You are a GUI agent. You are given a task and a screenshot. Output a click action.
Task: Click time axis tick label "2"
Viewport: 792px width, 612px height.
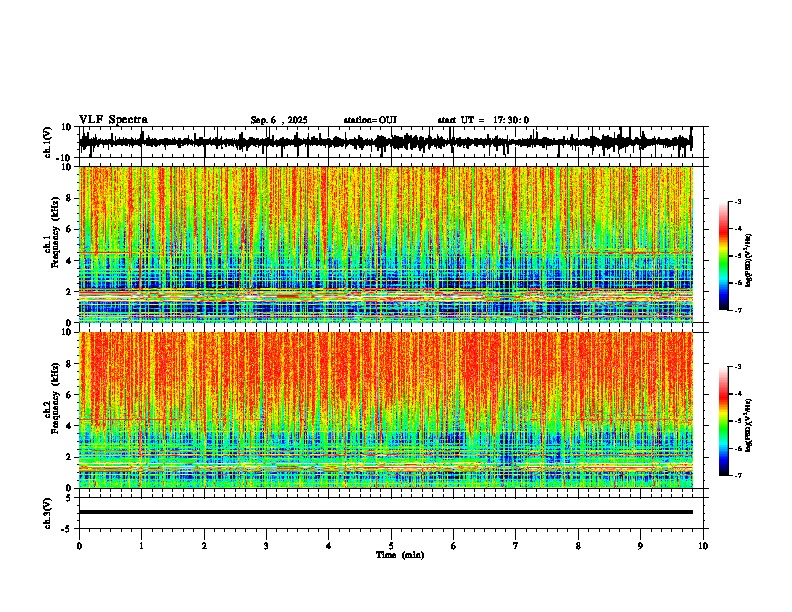click(204, 546)
